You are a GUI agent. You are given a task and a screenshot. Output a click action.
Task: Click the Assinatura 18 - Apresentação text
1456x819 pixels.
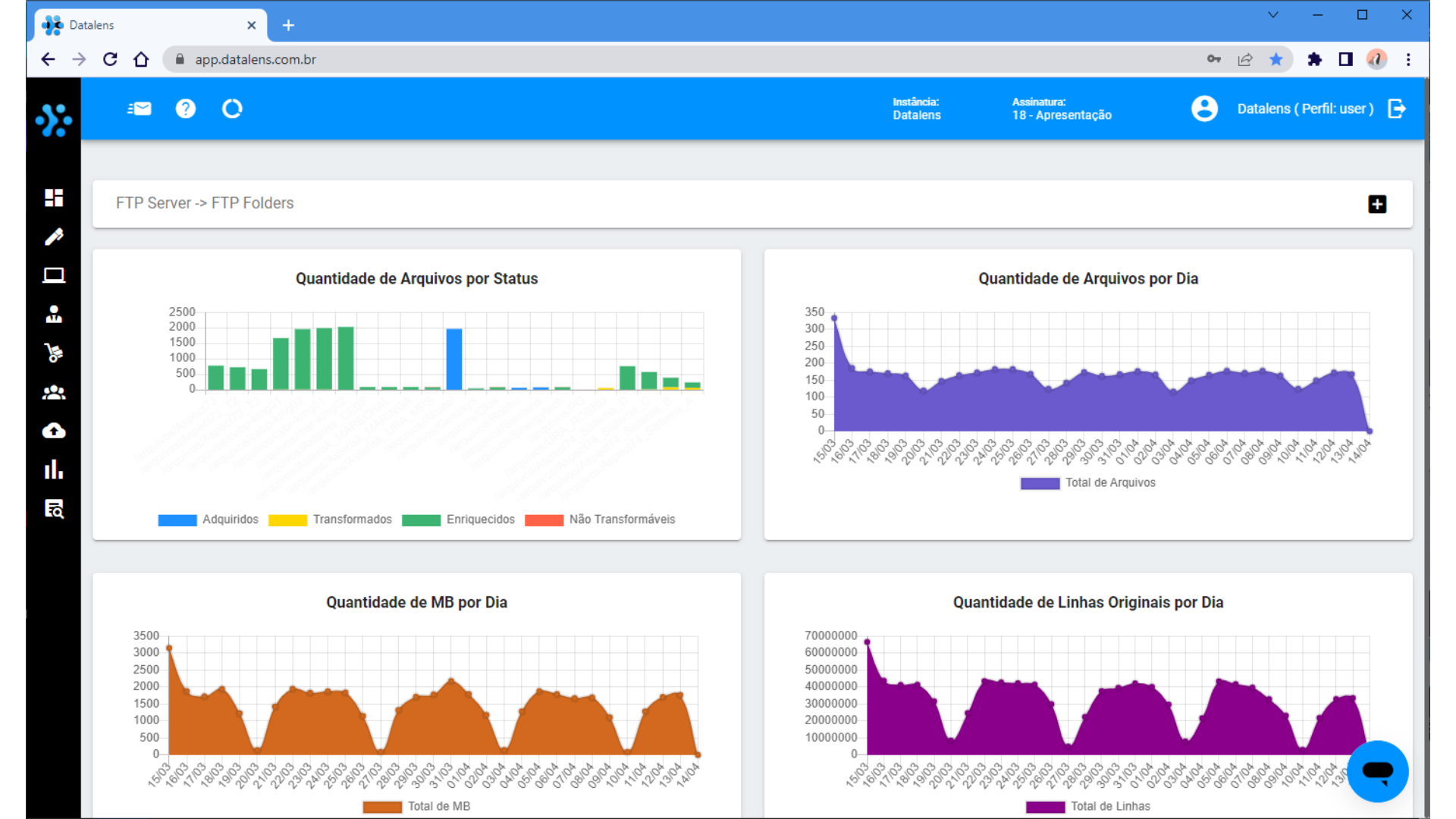coord(1062,108)
